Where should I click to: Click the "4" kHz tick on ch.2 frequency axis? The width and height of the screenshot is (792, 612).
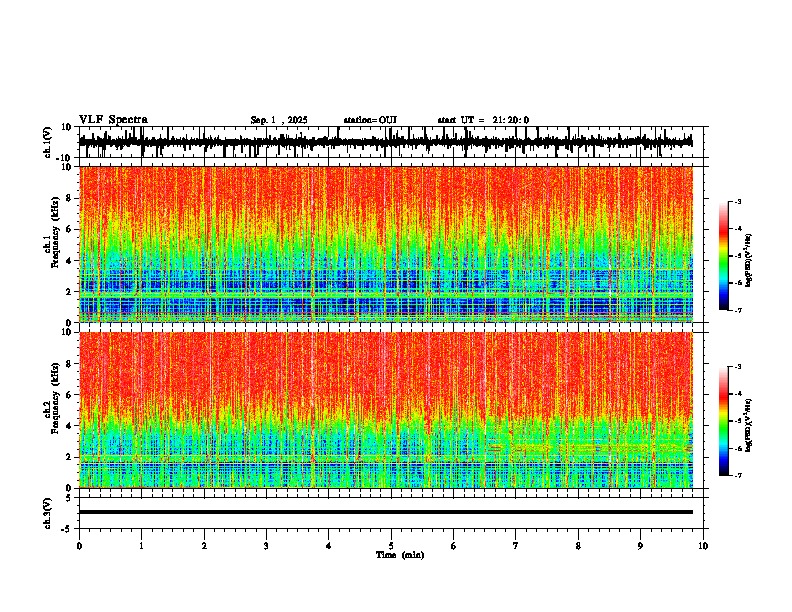[70, 426]
